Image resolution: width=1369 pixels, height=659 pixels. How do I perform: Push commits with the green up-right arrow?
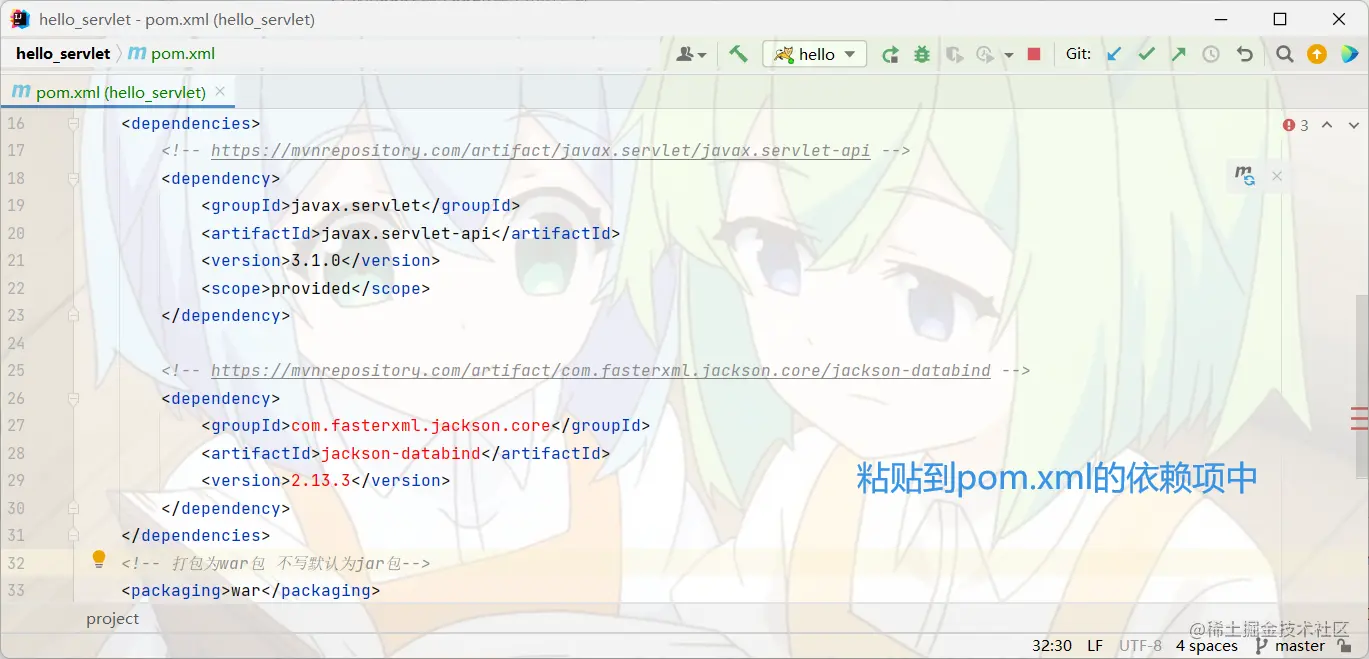[x=1178, y=55]
